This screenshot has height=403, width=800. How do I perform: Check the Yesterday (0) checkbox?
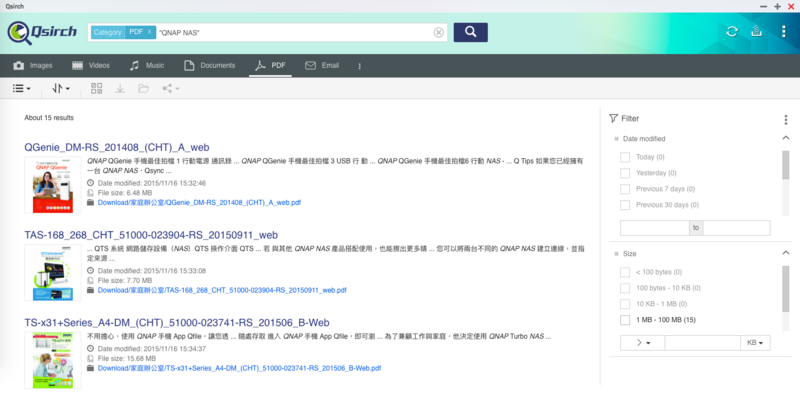(x=625, y=173)
